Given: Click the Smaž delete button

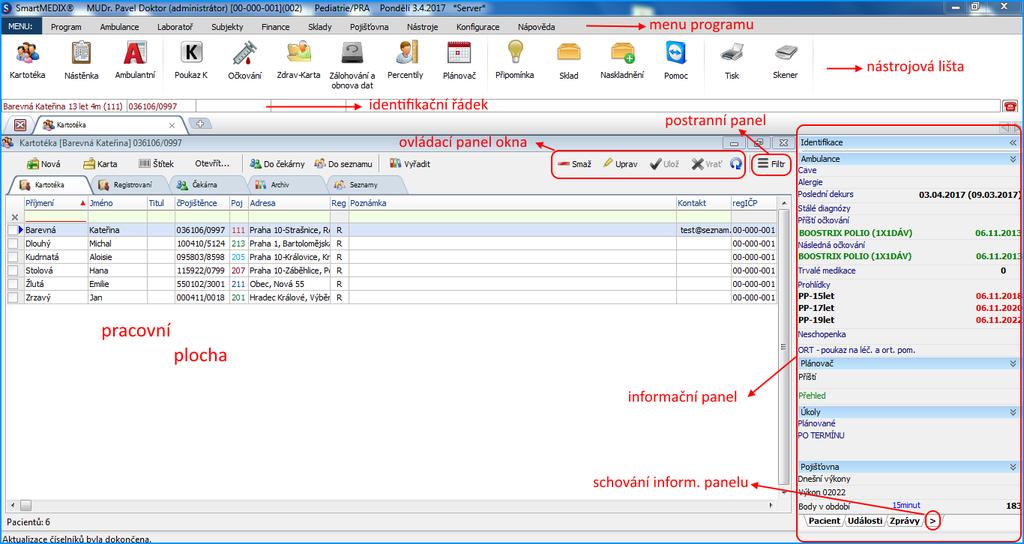Looking at the screenshot, I should [575, 165].
